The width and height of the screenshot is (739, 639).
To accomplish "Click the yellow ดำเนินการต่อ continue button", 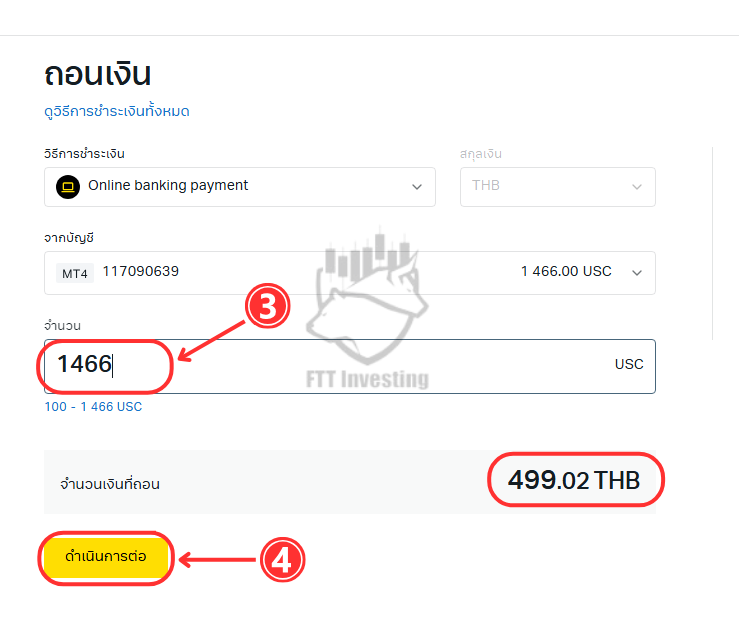I will 106,557.
